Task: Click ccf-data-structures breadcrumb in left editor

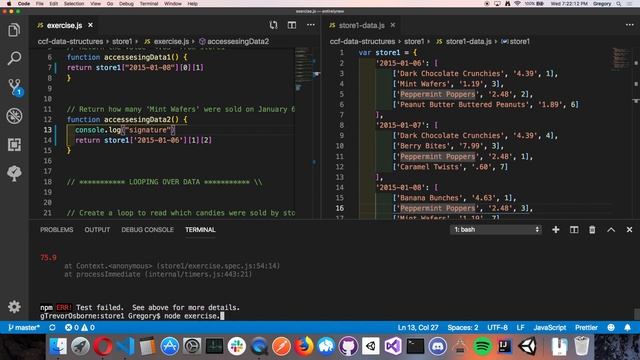Action: 70,41
